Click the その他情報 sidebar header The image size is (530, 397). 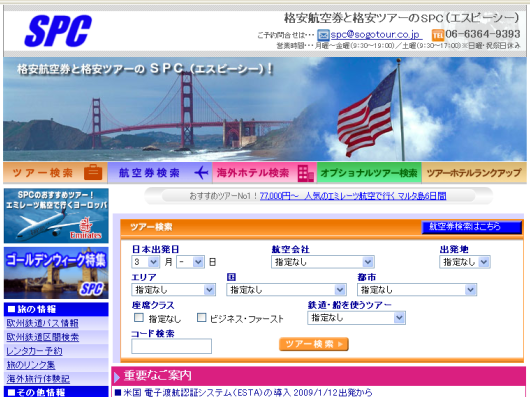tap(56, 392)
